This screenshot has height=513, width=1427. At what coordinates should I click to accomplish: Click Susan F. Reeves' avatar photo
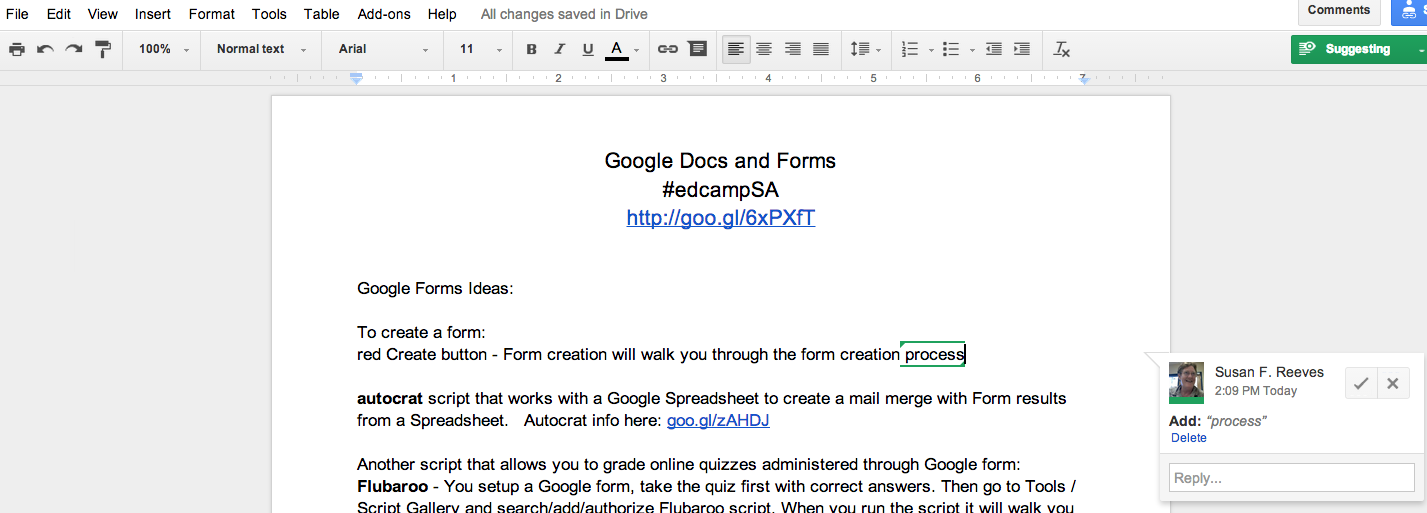[x=1186, y=383]
